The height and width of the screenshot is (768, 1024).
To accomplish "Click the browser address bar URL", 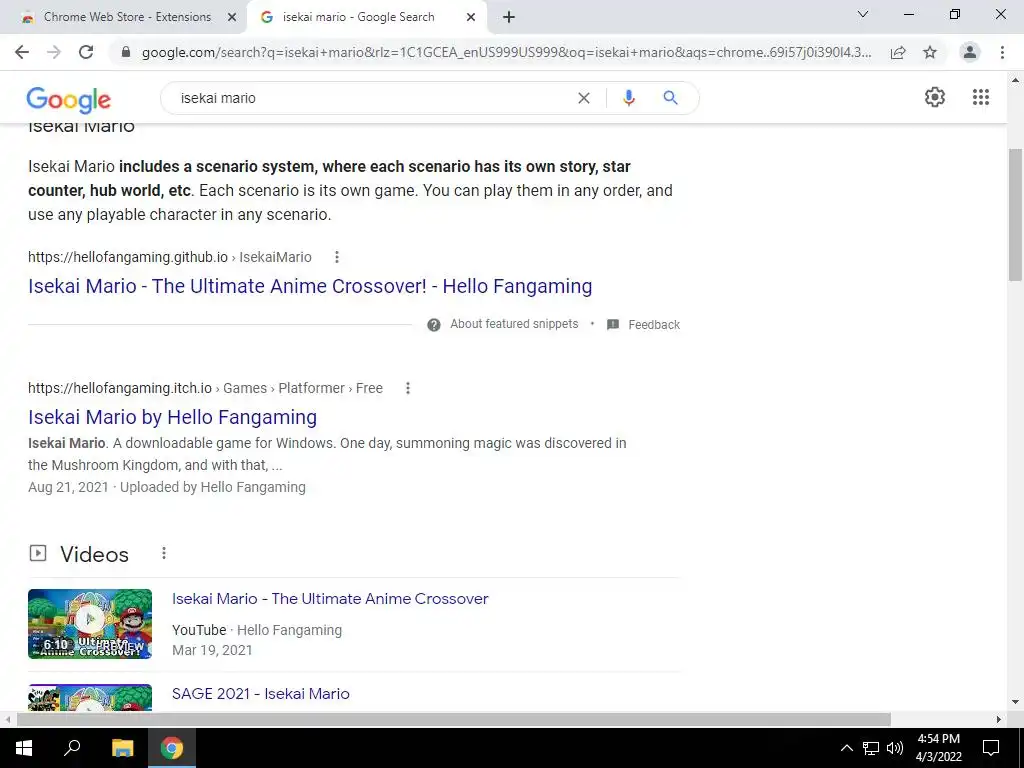I will point(506,52).
